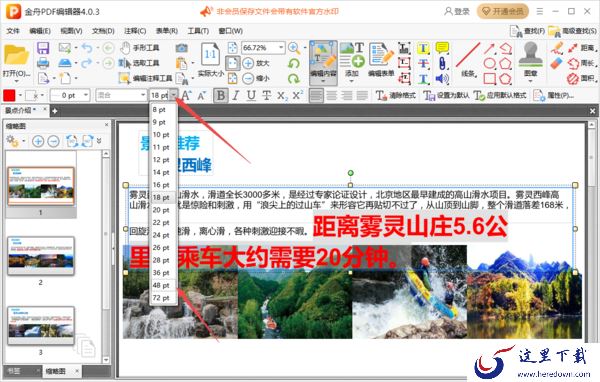Select the Area (面积) measuring tool
The height and width of the screenshot is (382, 600).
coord(582,78)
